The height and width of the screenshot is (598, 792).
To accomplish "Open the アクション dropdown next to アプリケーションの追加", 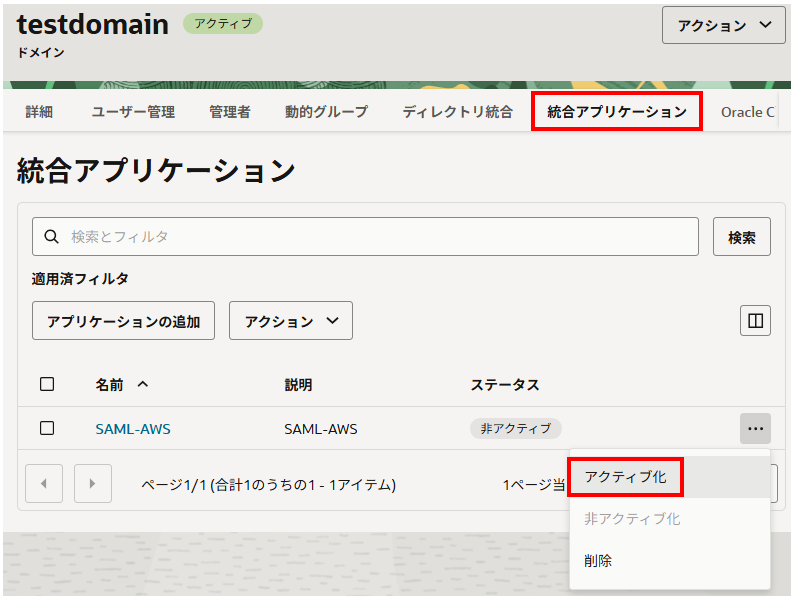I will (291, 321).
